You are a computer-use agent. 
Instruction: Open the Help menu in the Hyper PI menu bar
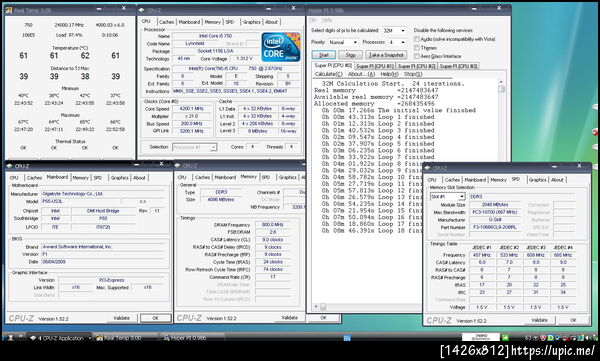327,20
